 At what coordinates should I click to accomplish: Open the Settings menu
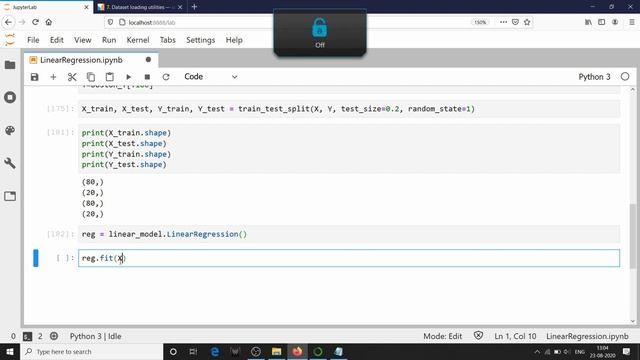click(x=200, y=40)
